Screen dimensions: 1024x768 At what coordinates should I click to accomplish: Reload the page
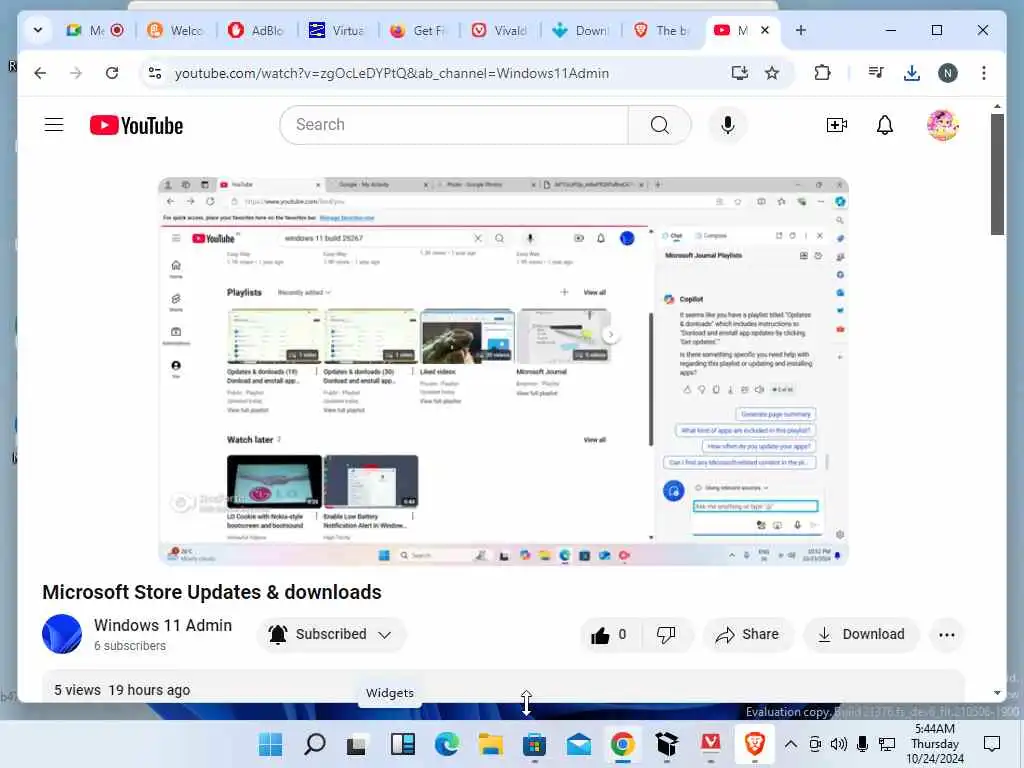pyautogui.click(x=112, y=73)
